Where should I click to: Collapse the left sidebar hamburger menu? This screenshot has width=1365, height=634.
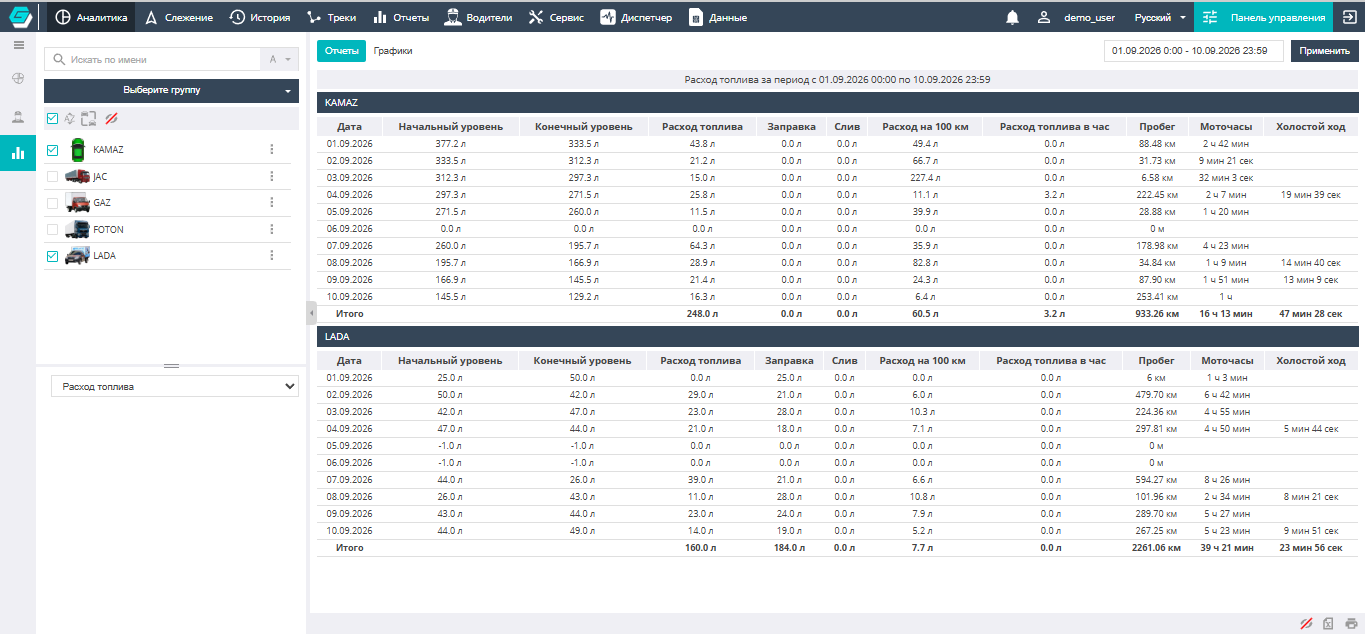[x=18, y=45]
